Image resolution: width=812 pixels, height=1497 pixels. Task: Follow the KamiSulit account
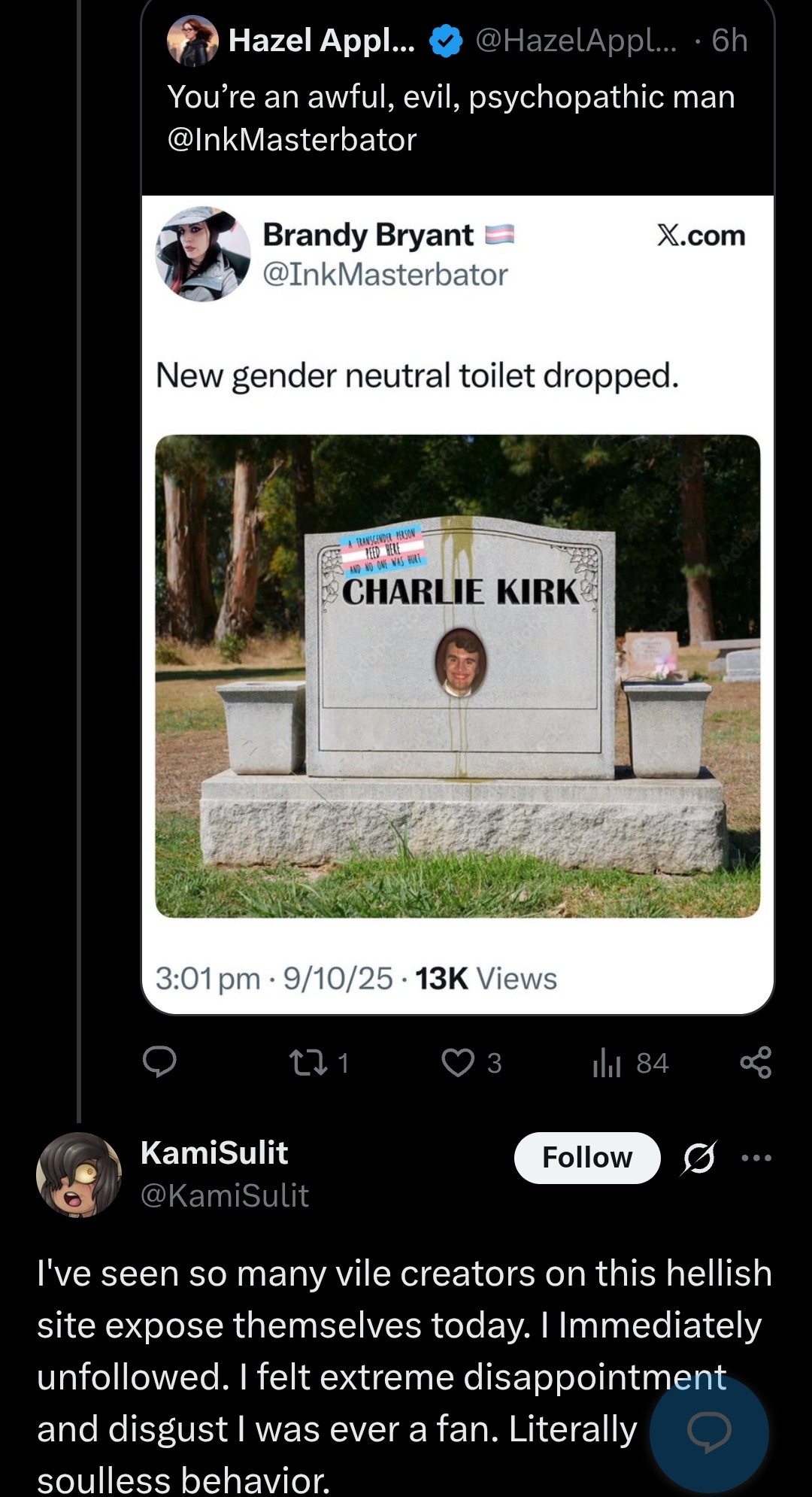587,1158
